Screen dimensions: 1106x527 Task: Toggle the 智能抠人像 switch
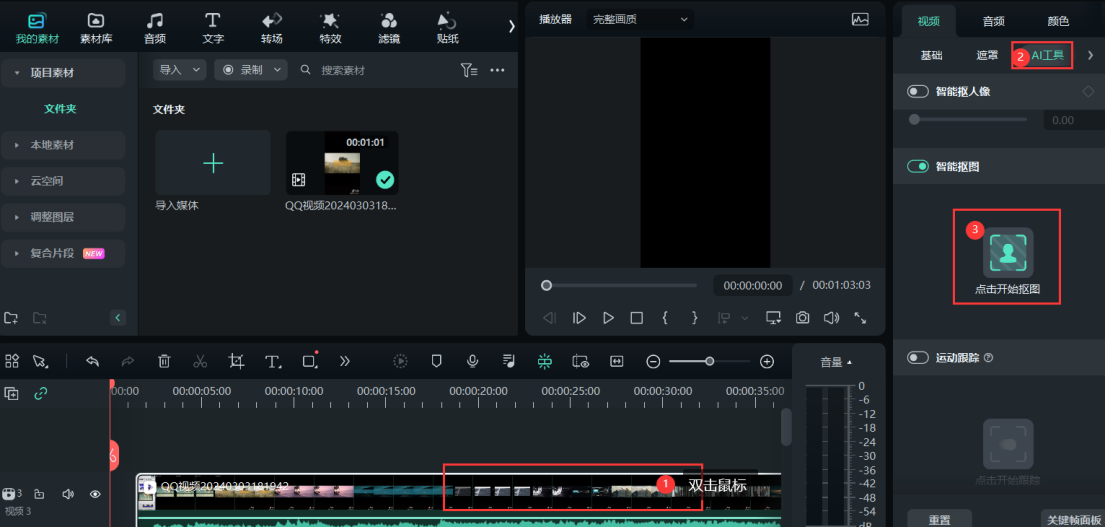pos(918,92)
